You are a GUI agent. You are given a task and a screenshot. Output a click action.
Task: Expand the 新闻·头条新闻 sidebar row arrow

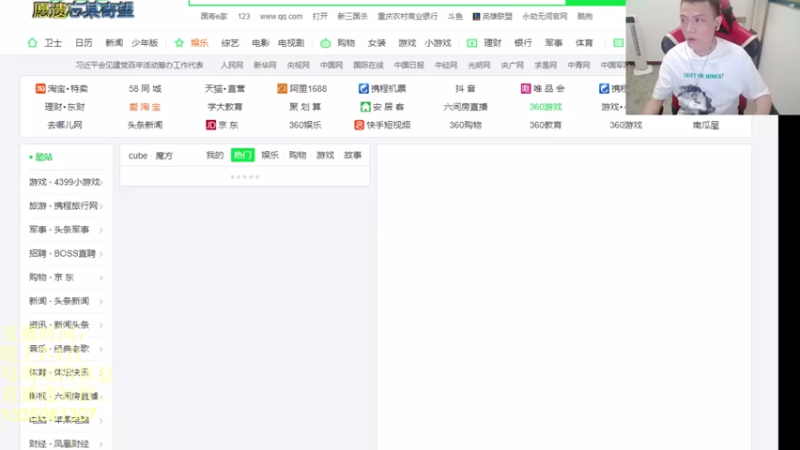[101, 302]
